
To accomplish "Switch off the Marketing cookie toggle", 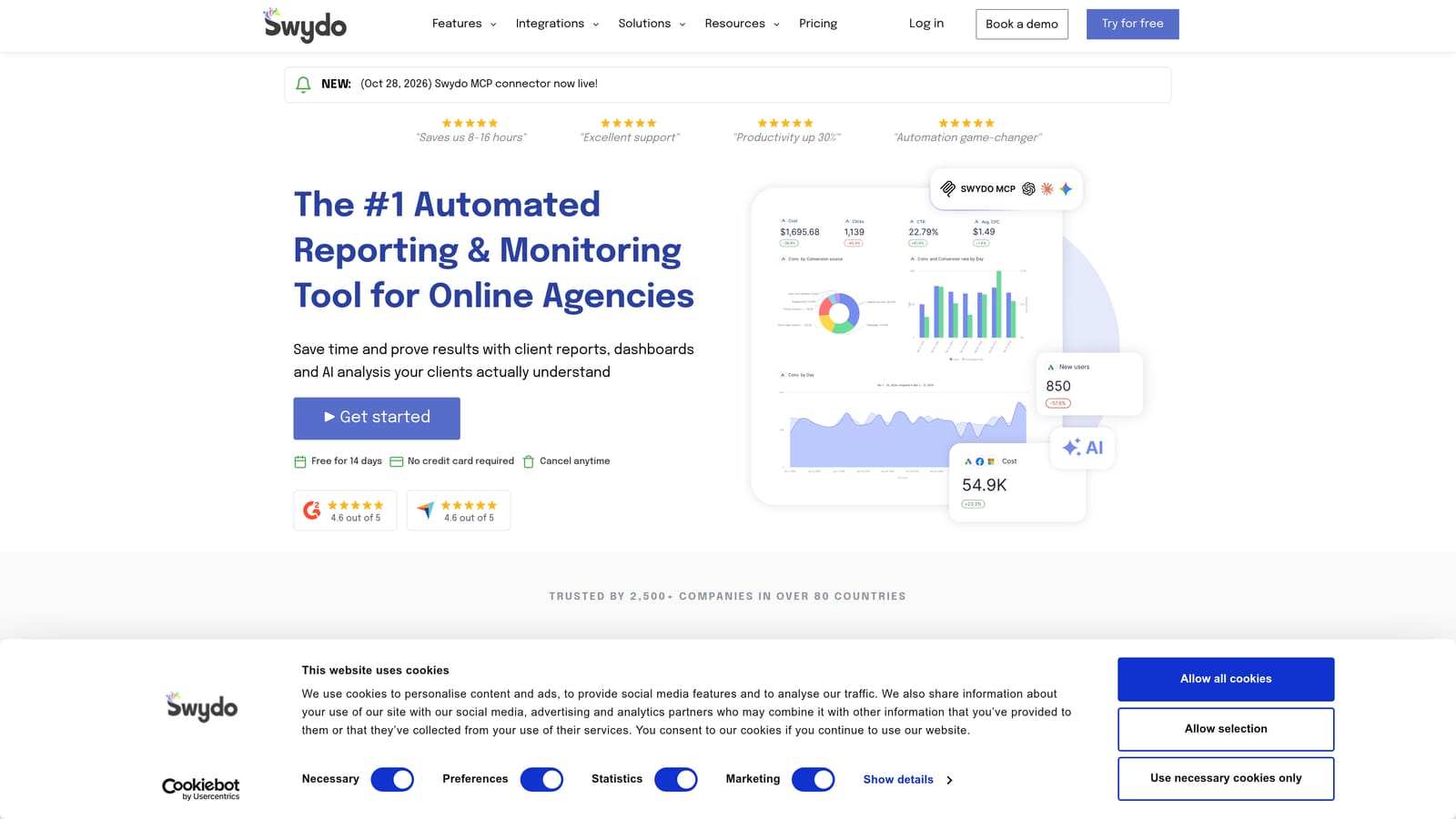I will (x=814, y=780).
